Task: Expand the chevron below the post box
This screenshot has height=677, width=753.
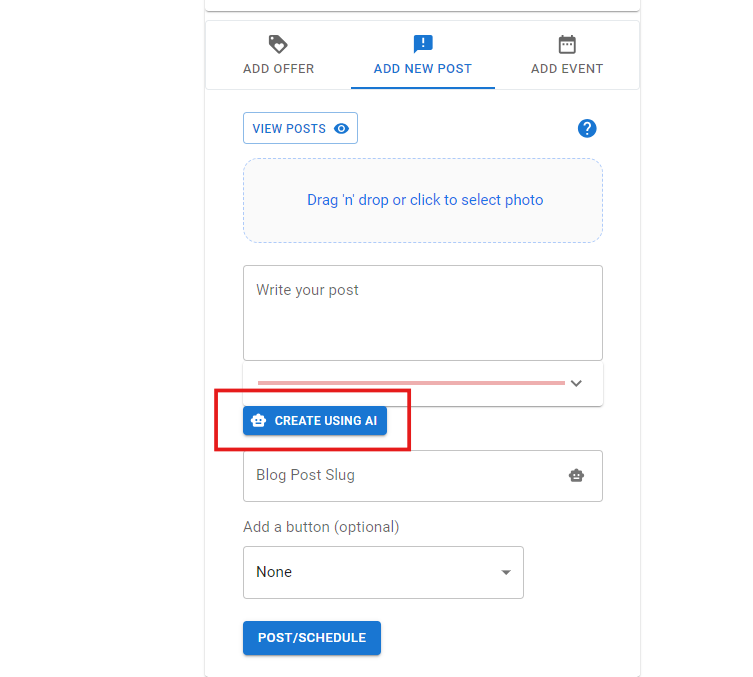Action: point(576,383)
